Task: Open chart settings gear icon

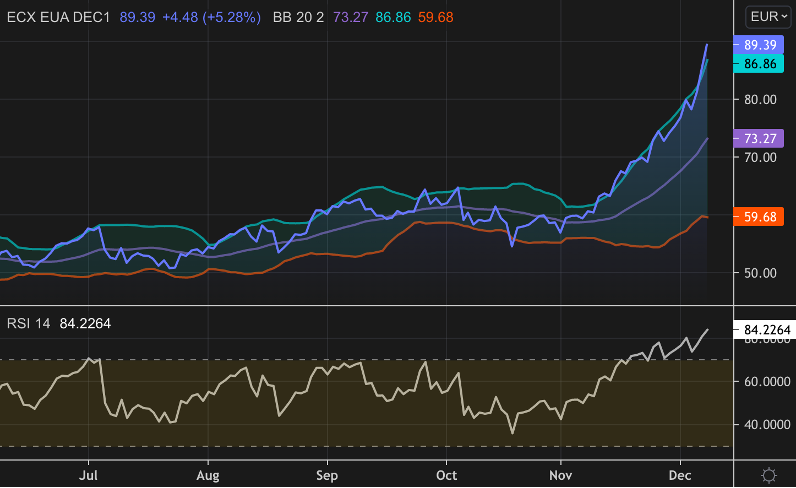Action: [x=767, y=475]
